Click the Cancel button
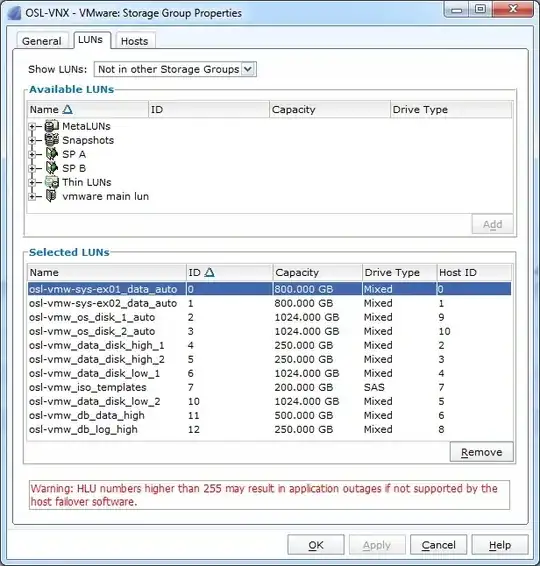 click(x=438, y=545)
